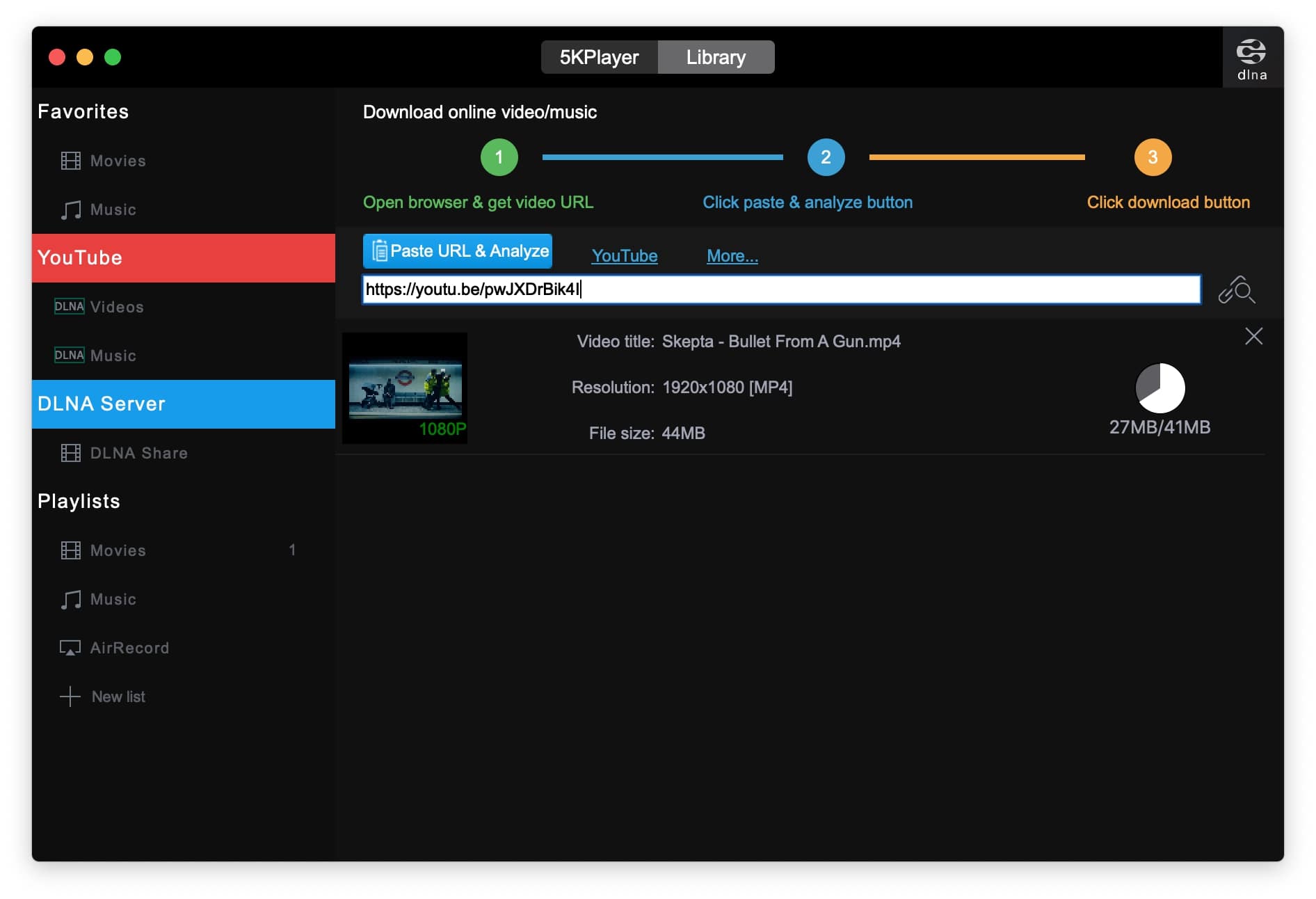Click the Playlists Music note icon
The image size is (1316, 899).
click(x=70, y=599)
